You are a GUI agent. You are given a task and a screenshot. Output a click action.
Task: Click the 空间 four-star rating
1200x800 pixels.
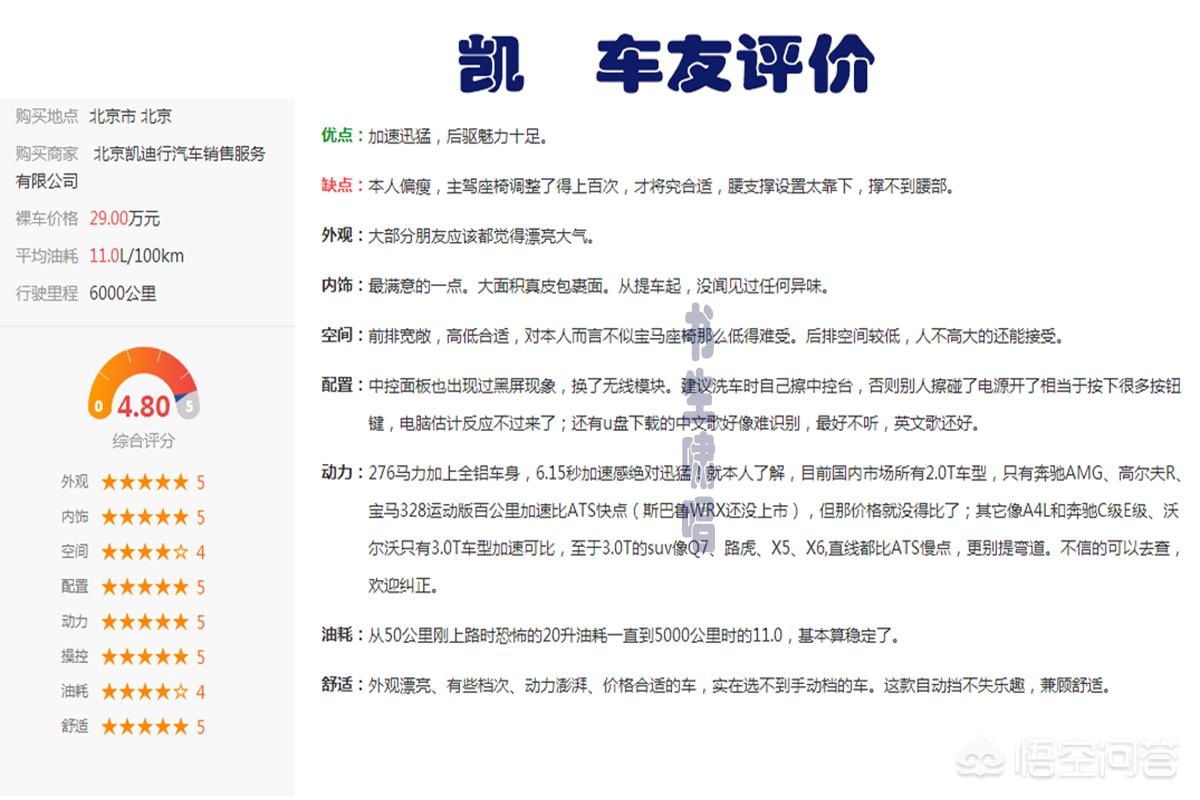pos(144,552)
